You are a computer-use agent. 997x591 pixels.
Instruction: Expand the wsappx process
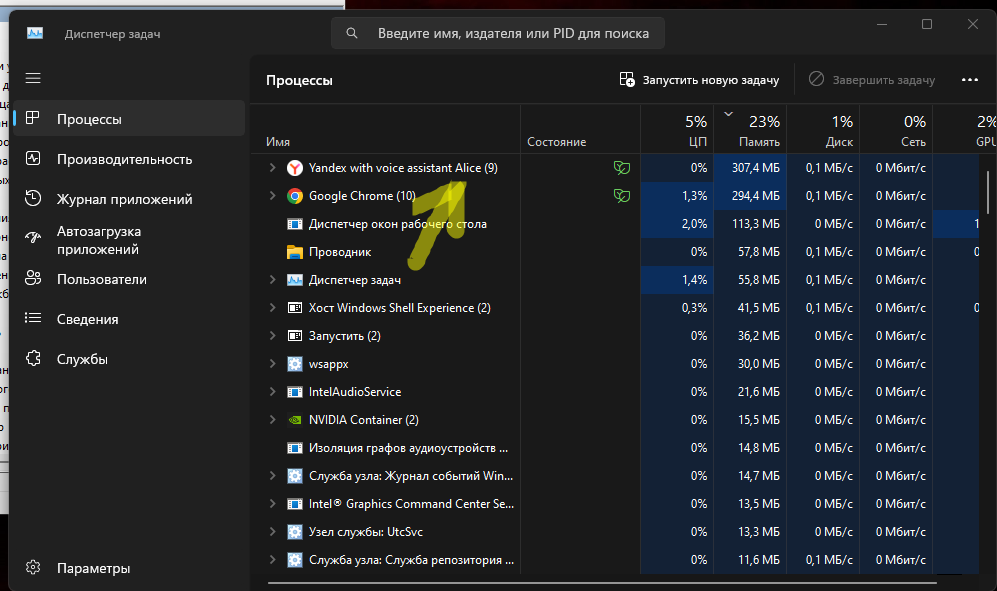pyautogui.click(x=272, y=364)
